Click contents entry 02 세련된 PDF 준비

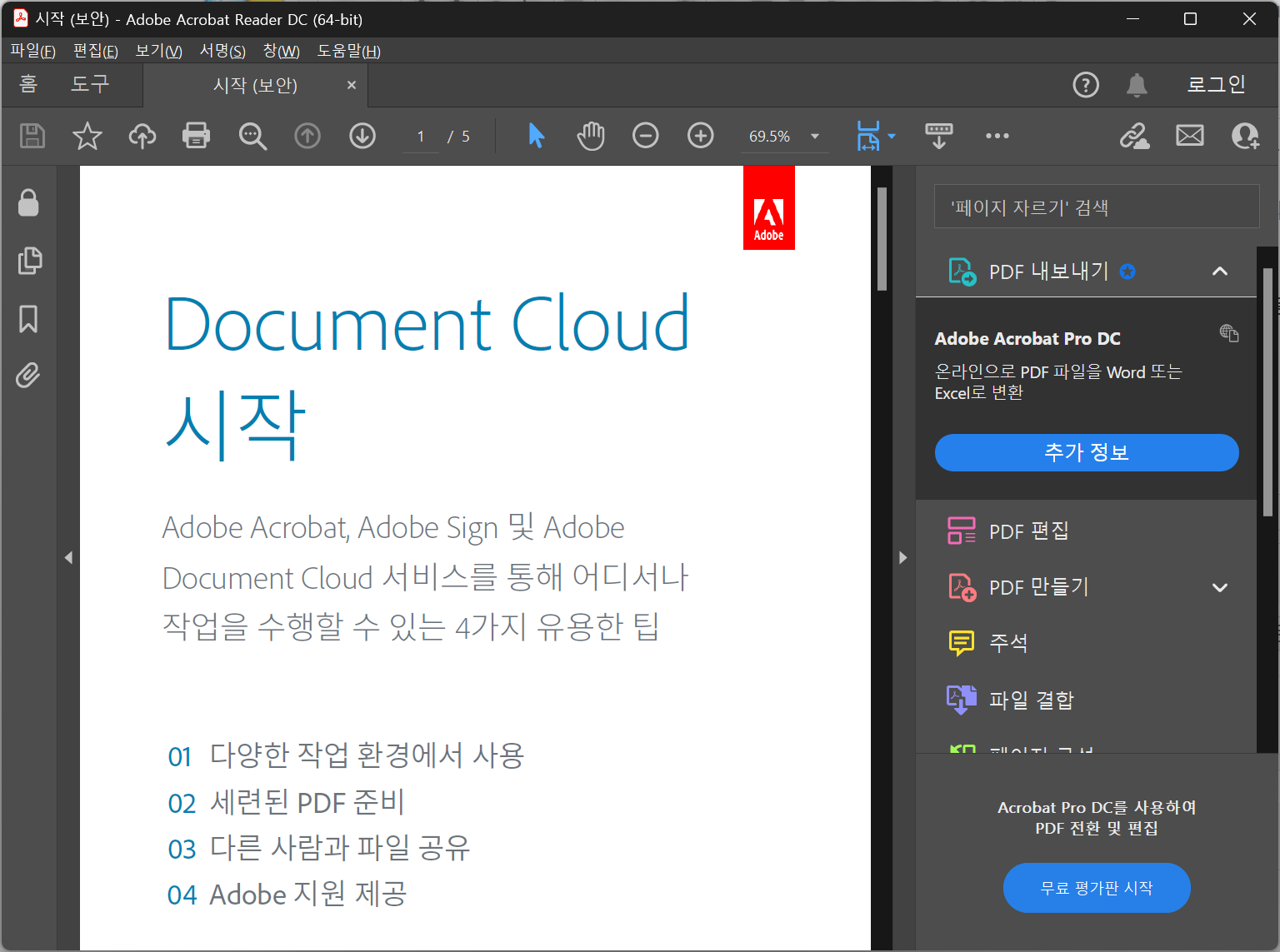click(286, 802)
